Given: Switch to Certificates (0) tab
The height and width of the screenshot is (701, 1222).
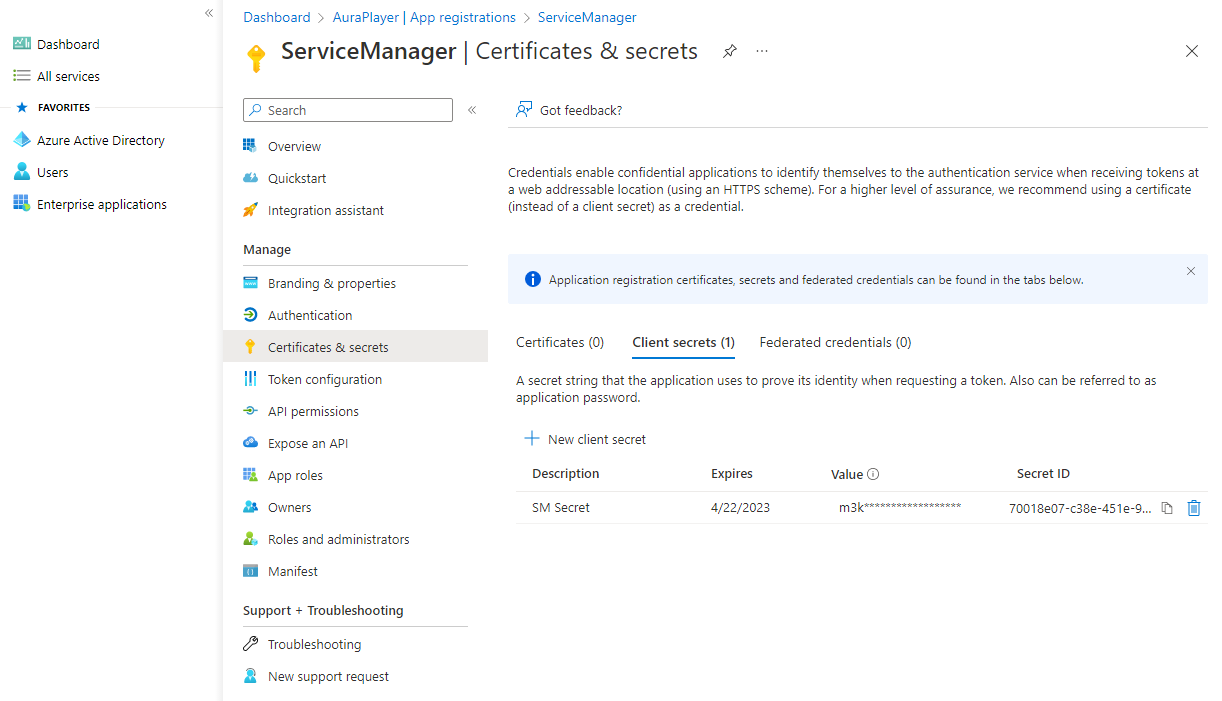Looking at the screenshot, I should pos(560,342).
